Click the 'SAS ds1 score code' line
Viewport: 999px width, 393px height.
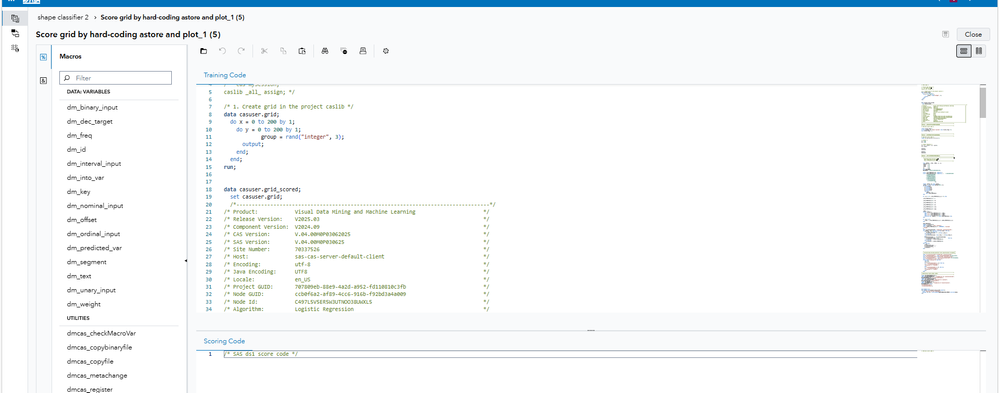[x=261, y=354]
